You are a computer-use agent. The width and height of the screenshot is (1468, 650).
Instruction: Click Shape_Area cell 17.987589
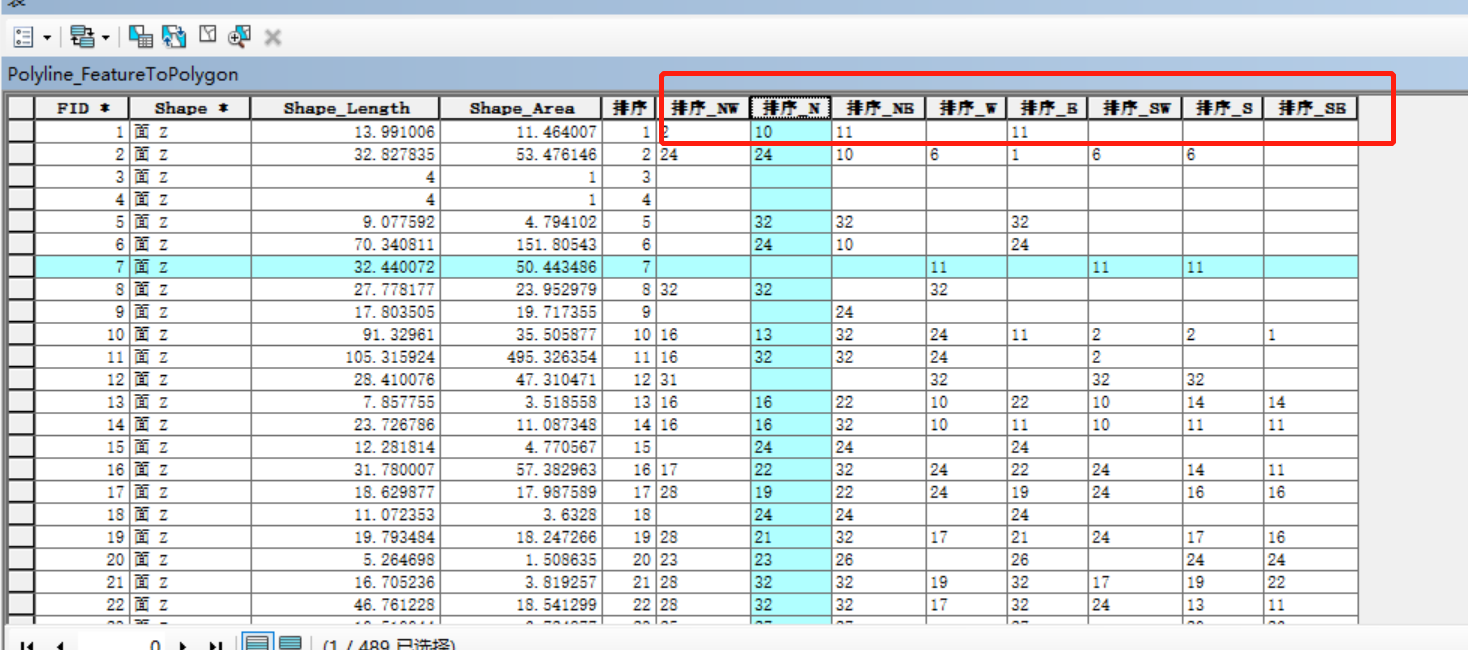point(521,492)
